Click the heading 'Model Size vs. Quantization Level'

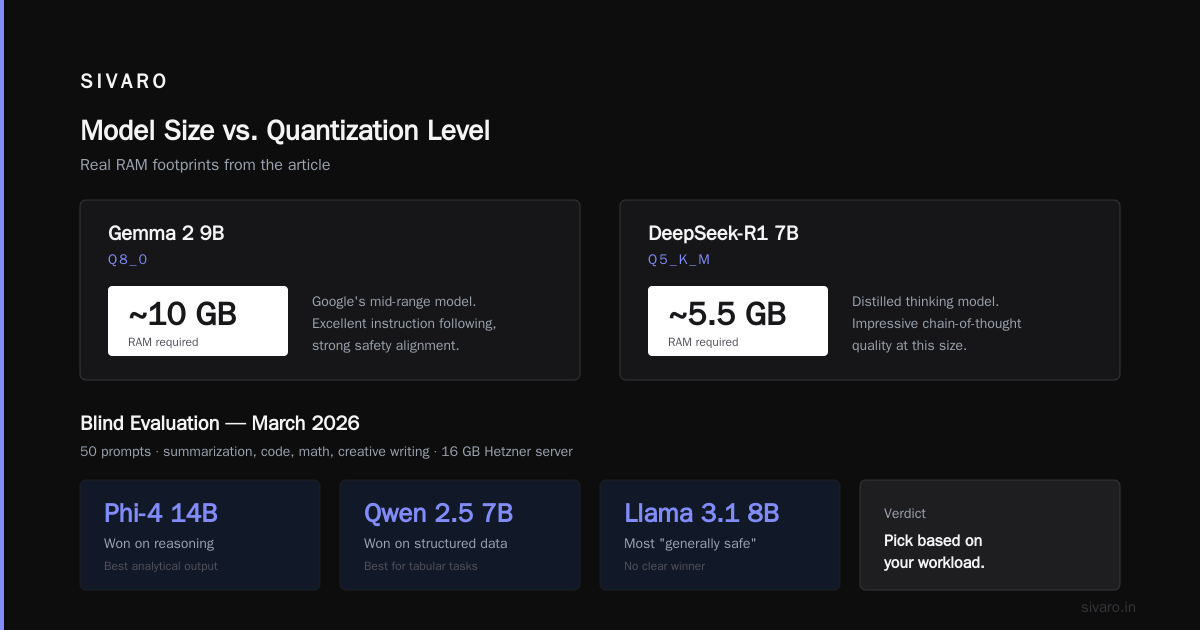coord(285,131)
